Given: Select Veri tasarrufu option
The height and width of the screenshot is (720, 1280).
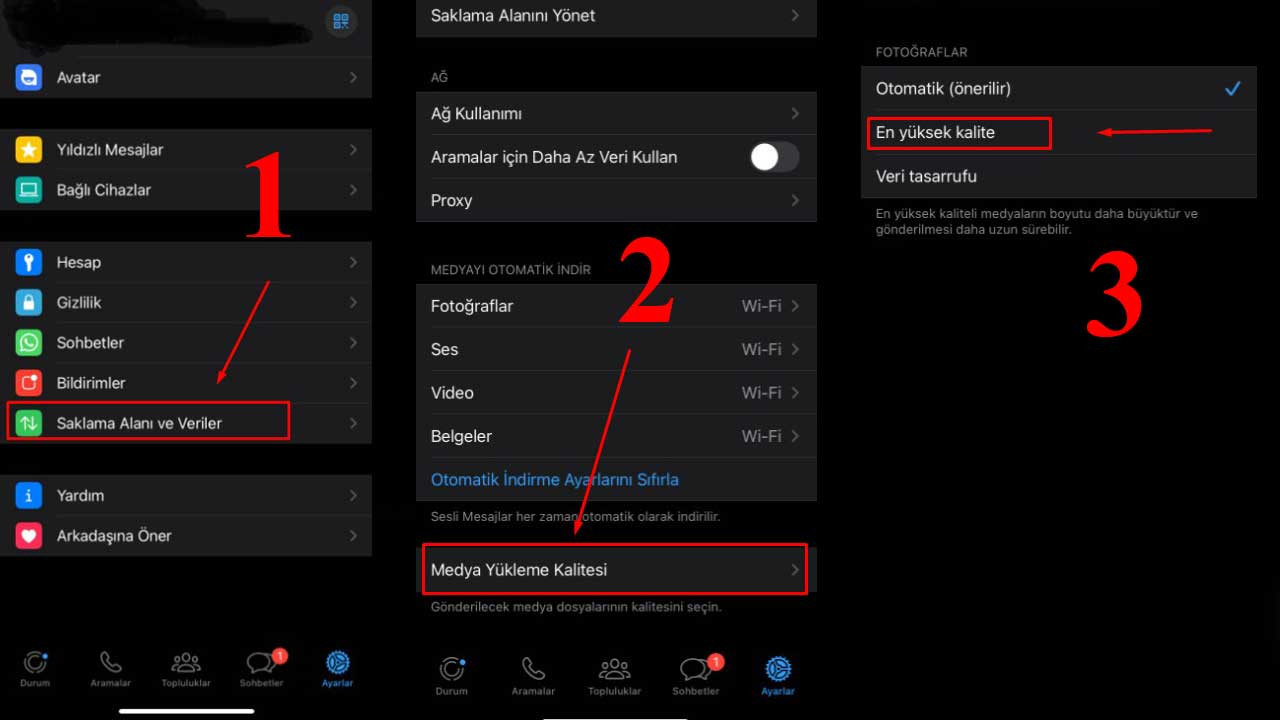Looking at the screenshot, I should coord(1058,176).
